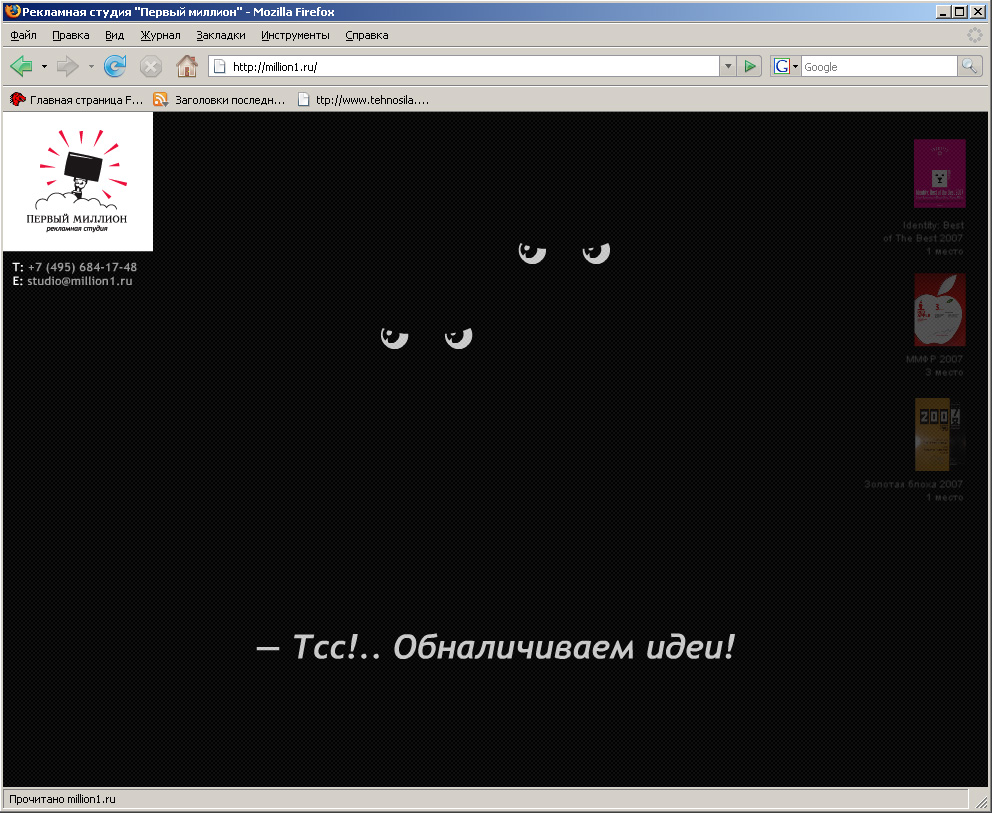Reload the page with the blue refresh icon

(x=115, y=66)
